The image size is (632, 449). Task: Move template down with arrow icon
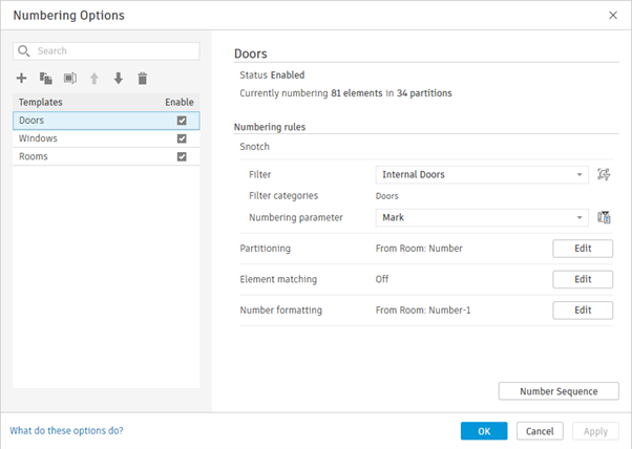(118, 78)
